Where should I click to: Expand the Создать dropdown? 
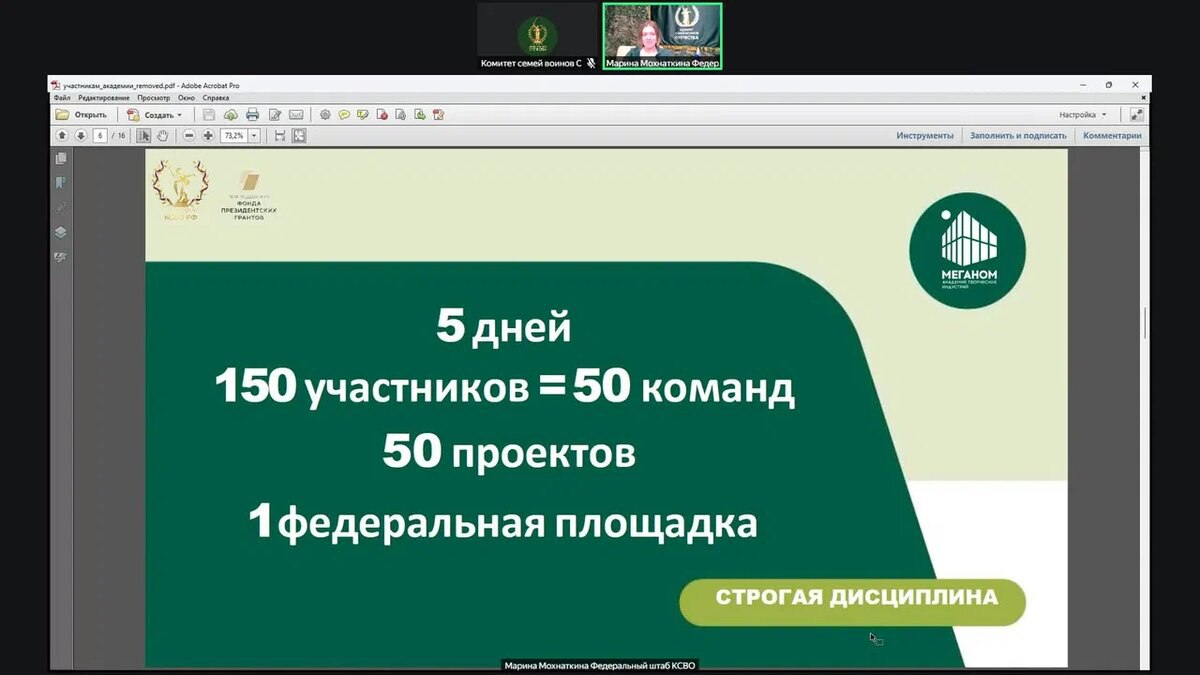(x=179, y=115)
